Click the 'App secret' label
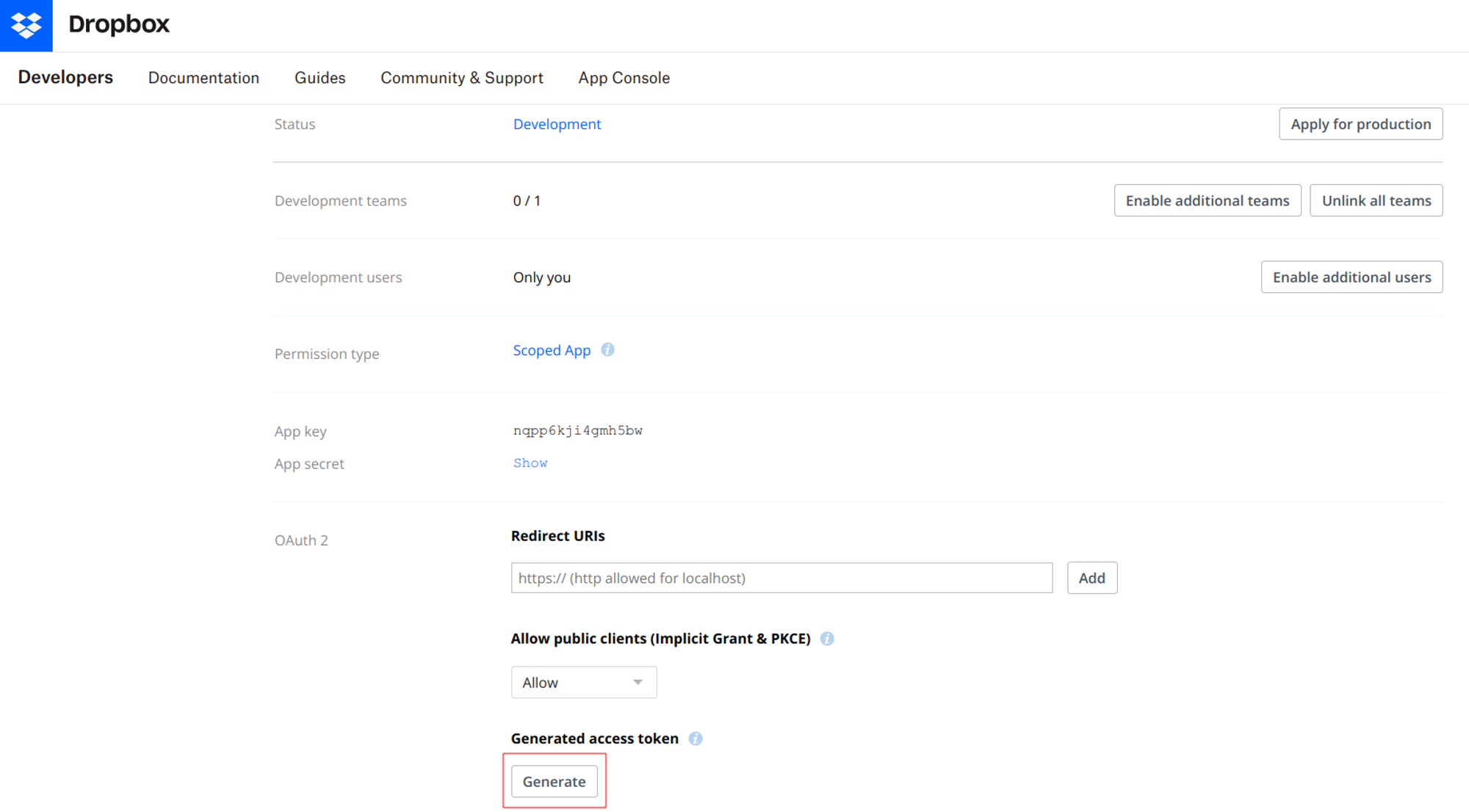Screen dimensions: 1469x812 pos(309,464)
